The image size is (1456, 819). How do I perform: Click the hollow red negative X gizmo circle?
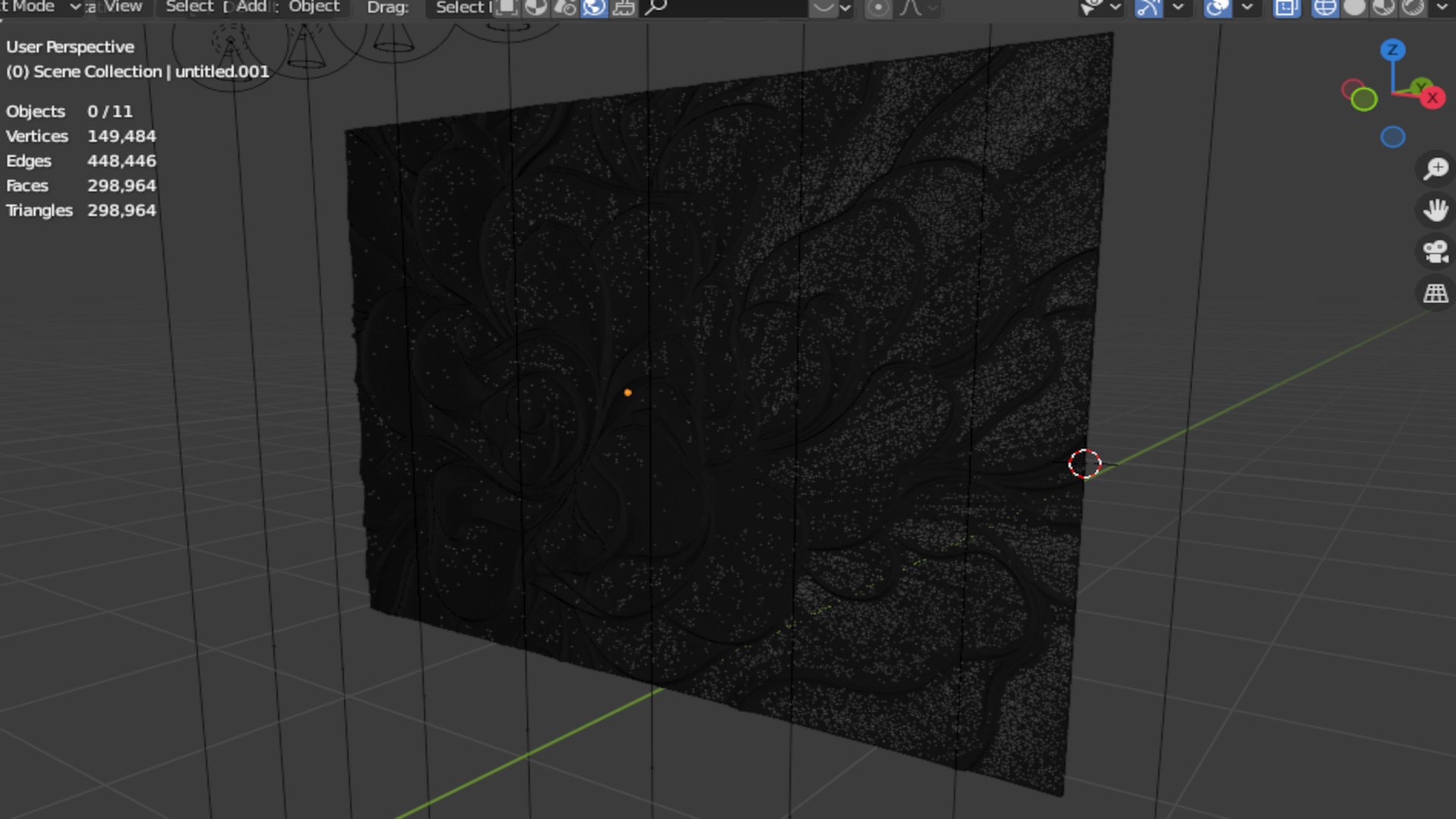(1351, 89)
